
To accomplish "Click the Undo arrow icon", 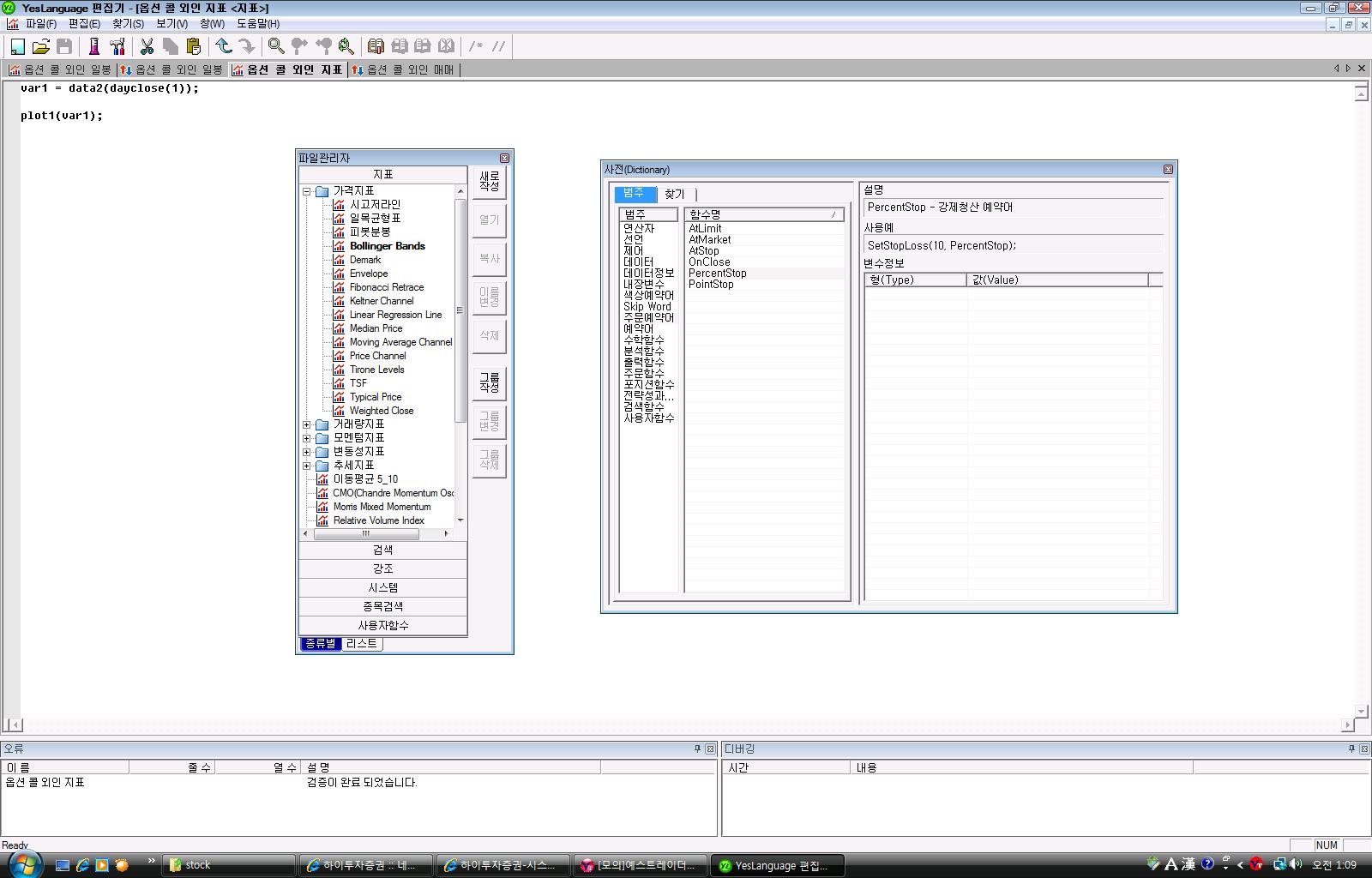I will click(x=224, y=46).
